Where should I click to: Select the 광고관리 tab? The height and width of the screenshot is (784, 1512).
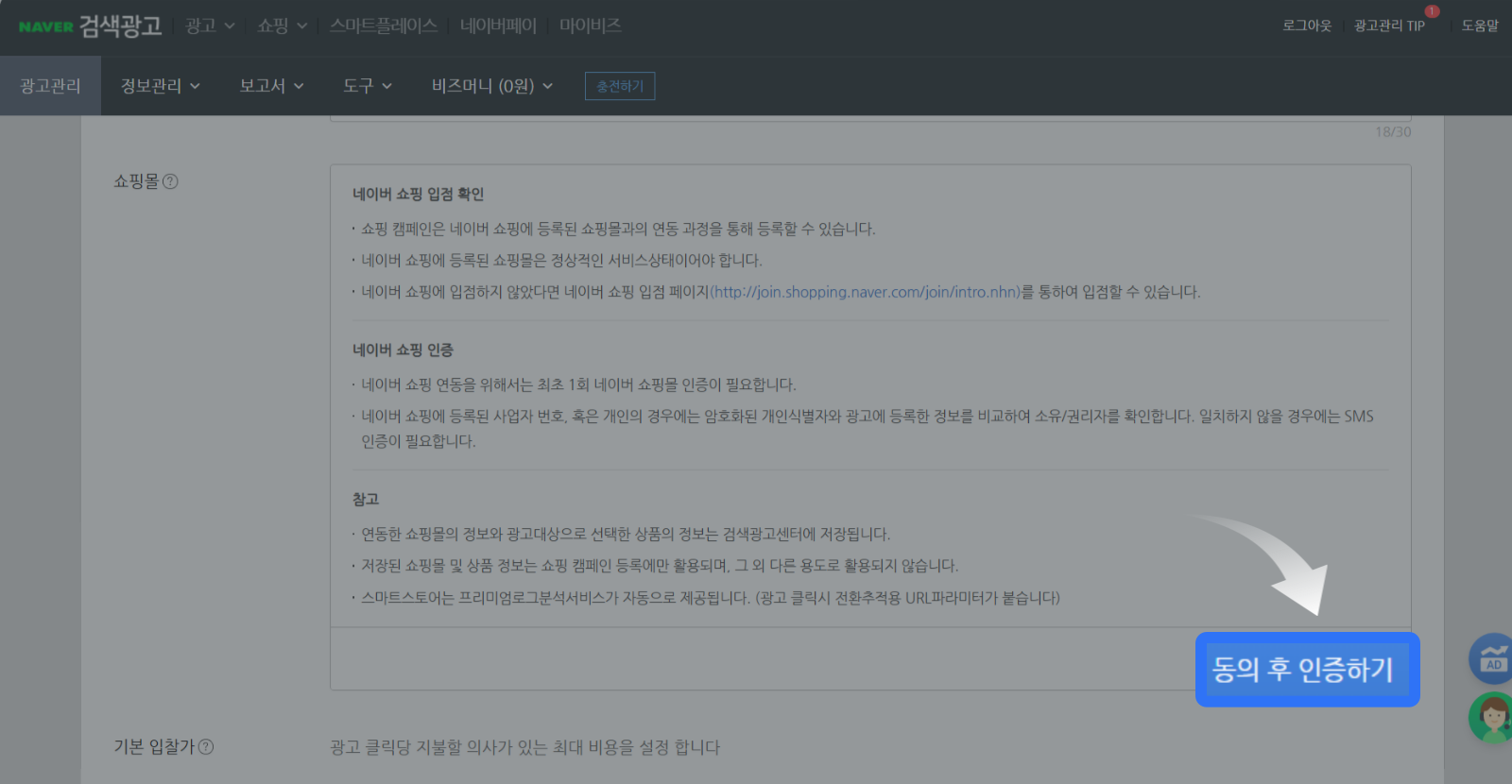click(50, 86)
